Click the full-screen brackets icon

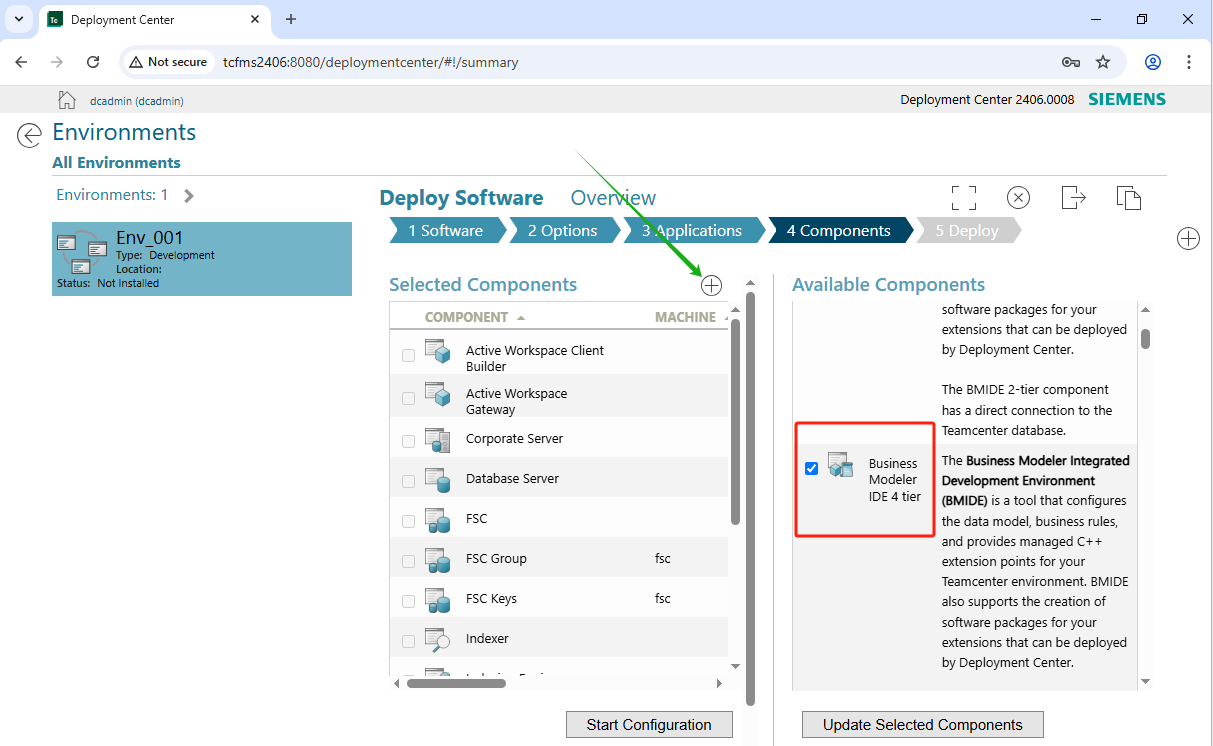click(x=963, y=197)
